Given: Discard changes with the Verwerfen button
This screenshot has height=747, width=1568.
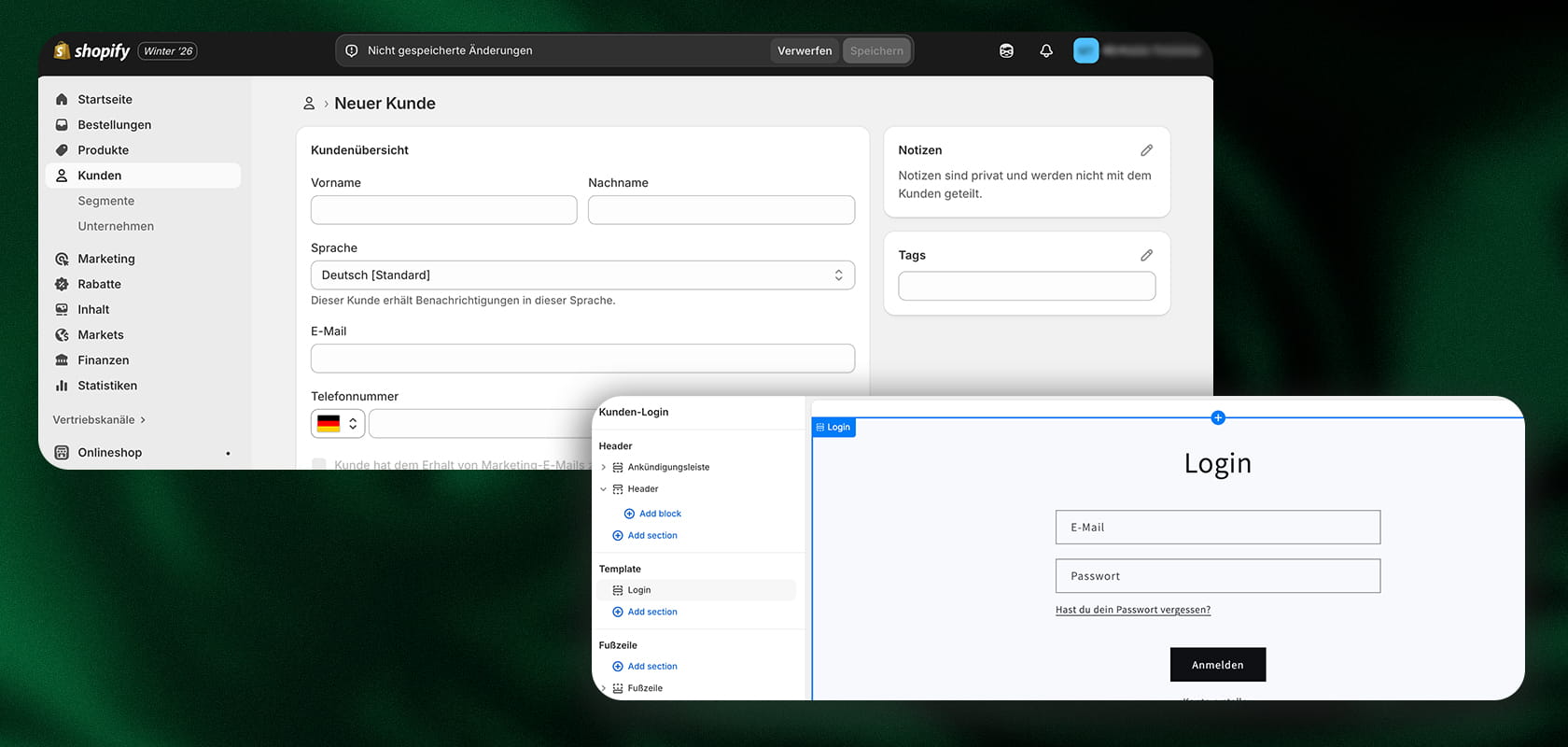Looking at the screenshot, I should (x=805, y=50).
